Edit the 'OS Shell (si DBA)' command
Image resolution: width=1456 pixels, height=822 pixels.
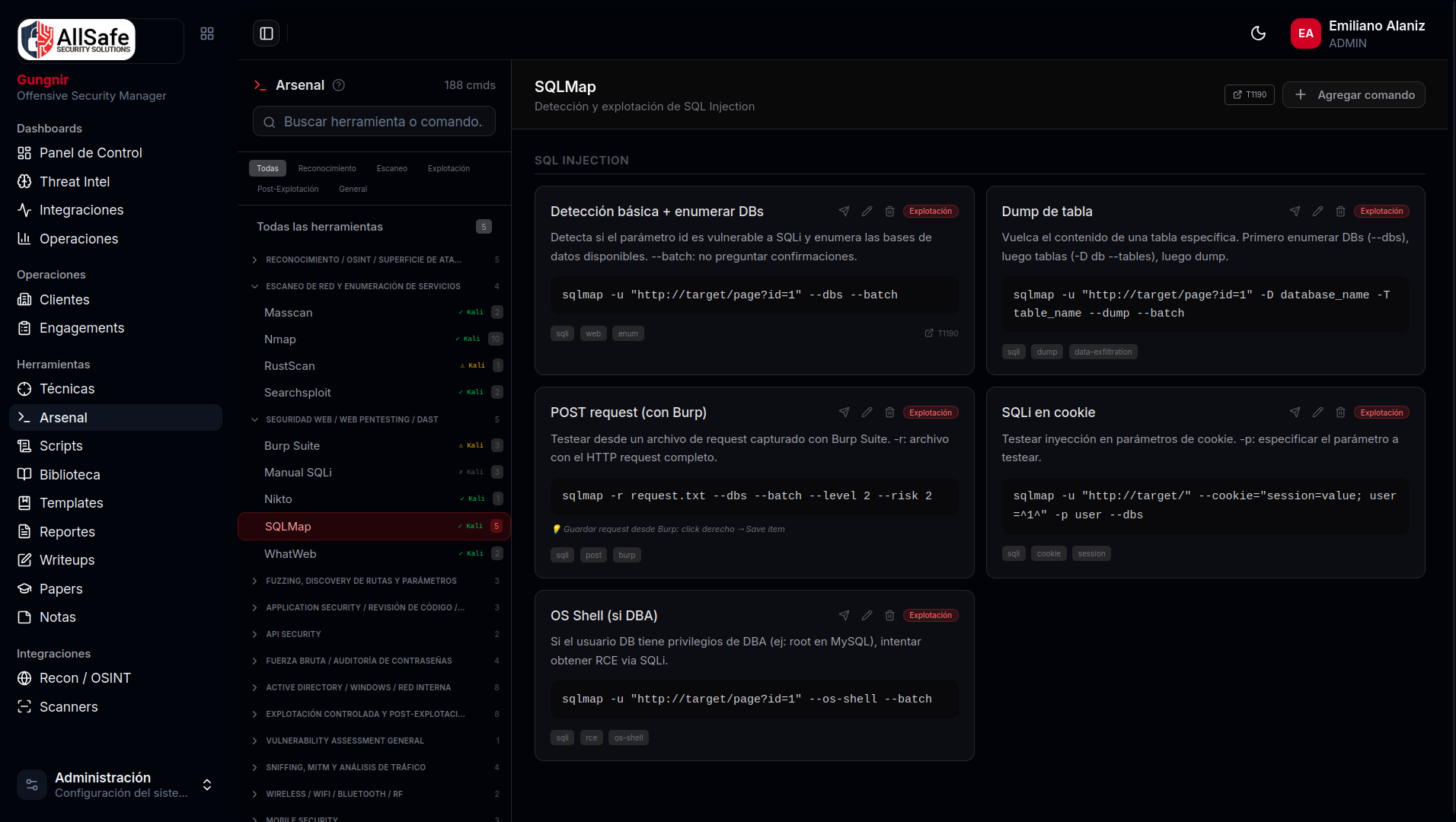point(867,615)
